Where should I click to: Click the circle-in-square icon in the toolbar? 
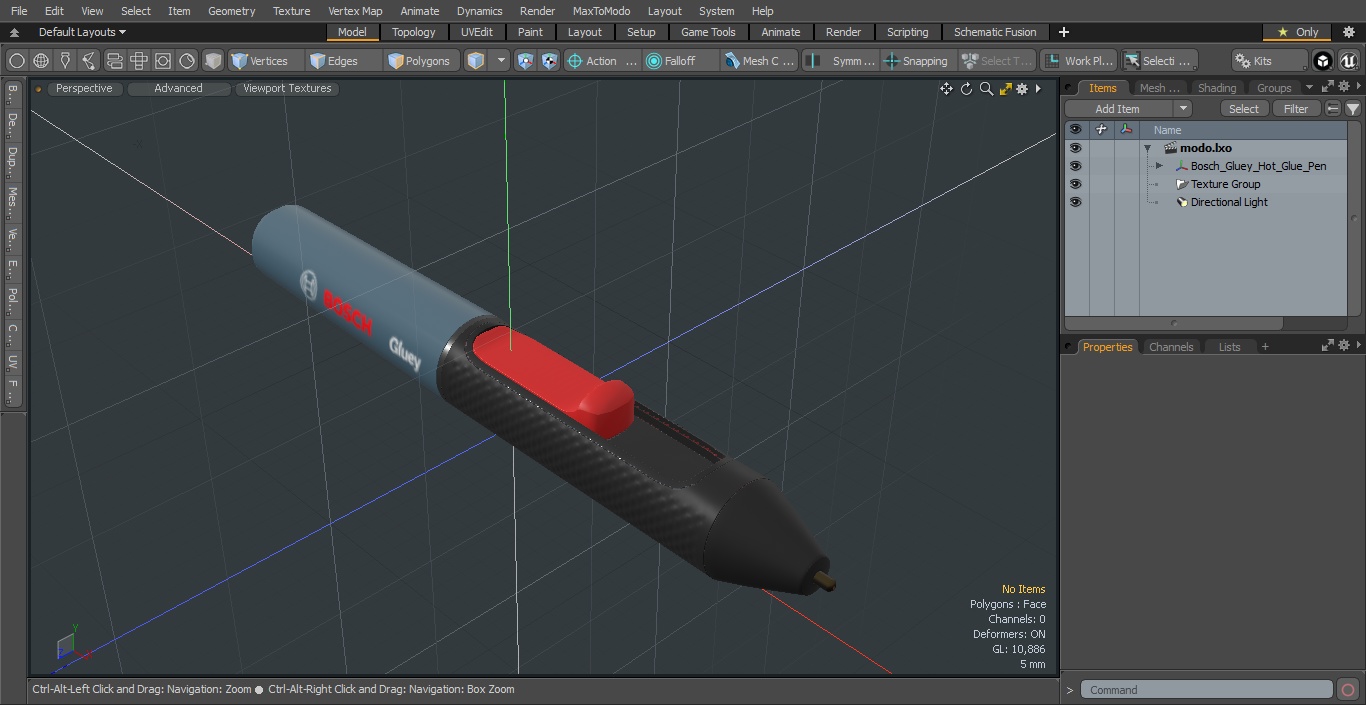162,61
